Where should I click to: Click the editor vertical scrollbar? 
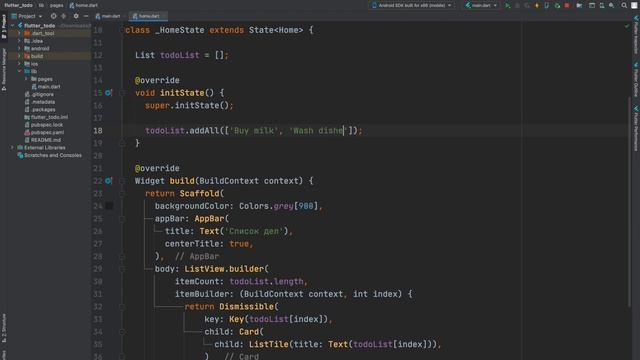[x=629, y=202]
